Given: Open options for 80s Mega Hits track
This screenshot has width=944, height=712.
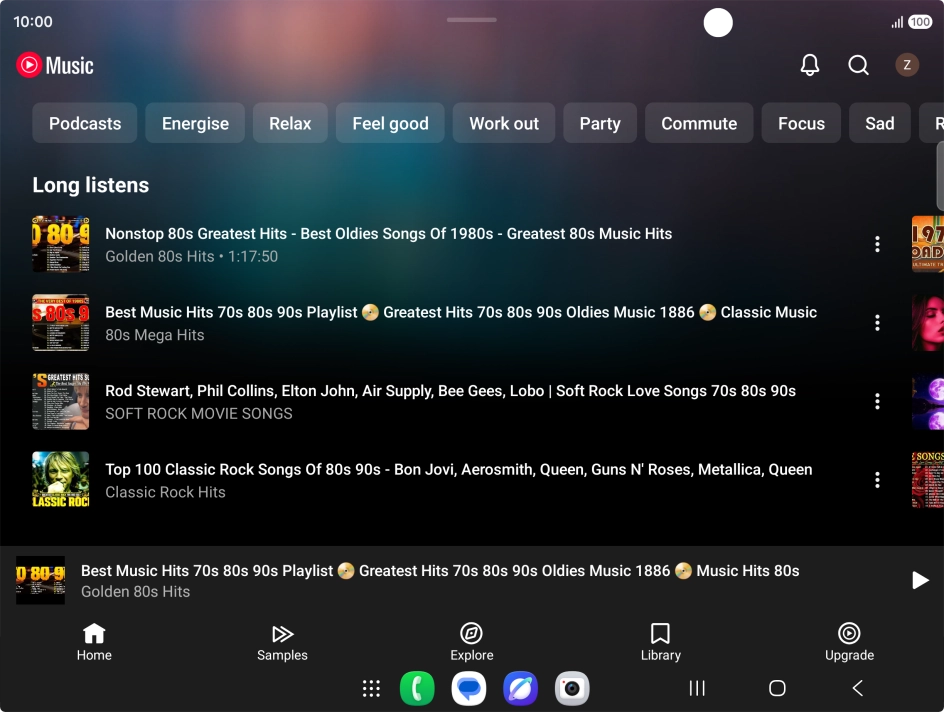Looking at the screenshot, I should pyautogui.click(x=877, y=323).
